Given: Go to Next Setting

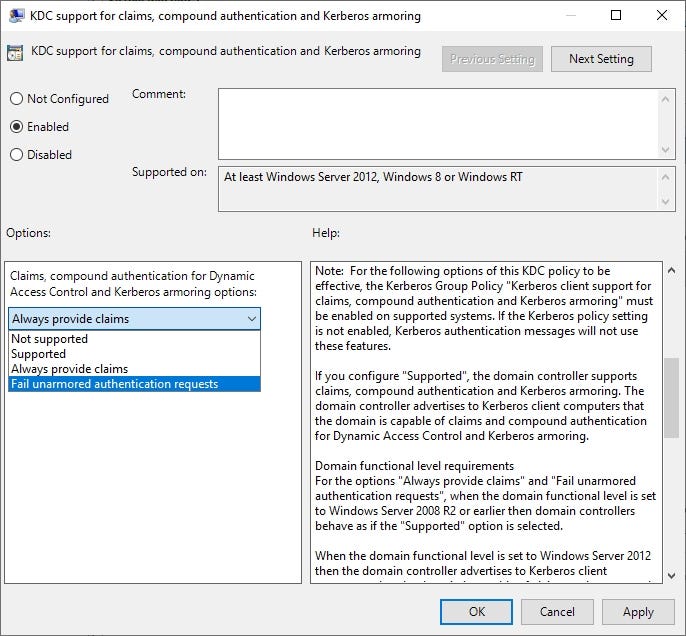Looking at the screenshot, I should tap(600, 59).
